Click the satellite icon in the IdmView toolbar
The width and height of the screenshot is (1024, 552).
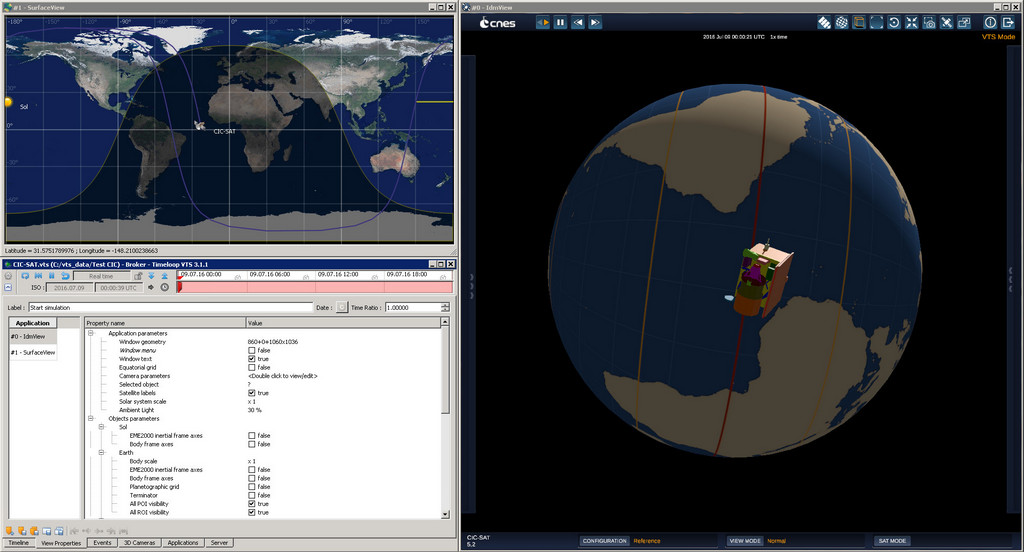coord(824,22)
